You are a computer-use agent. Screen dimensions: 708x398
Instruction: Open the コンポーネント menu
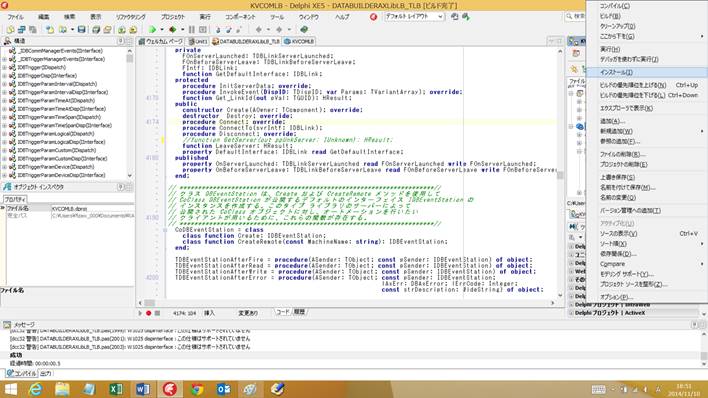pyautogui.click(x=240, y=17)
